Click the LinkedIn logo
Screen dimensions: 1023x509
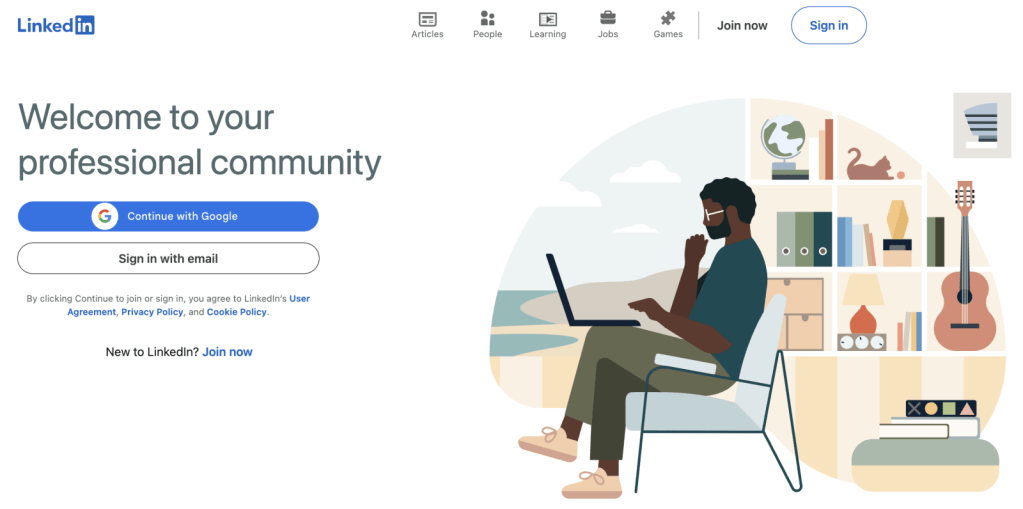(x=56, y=25)
